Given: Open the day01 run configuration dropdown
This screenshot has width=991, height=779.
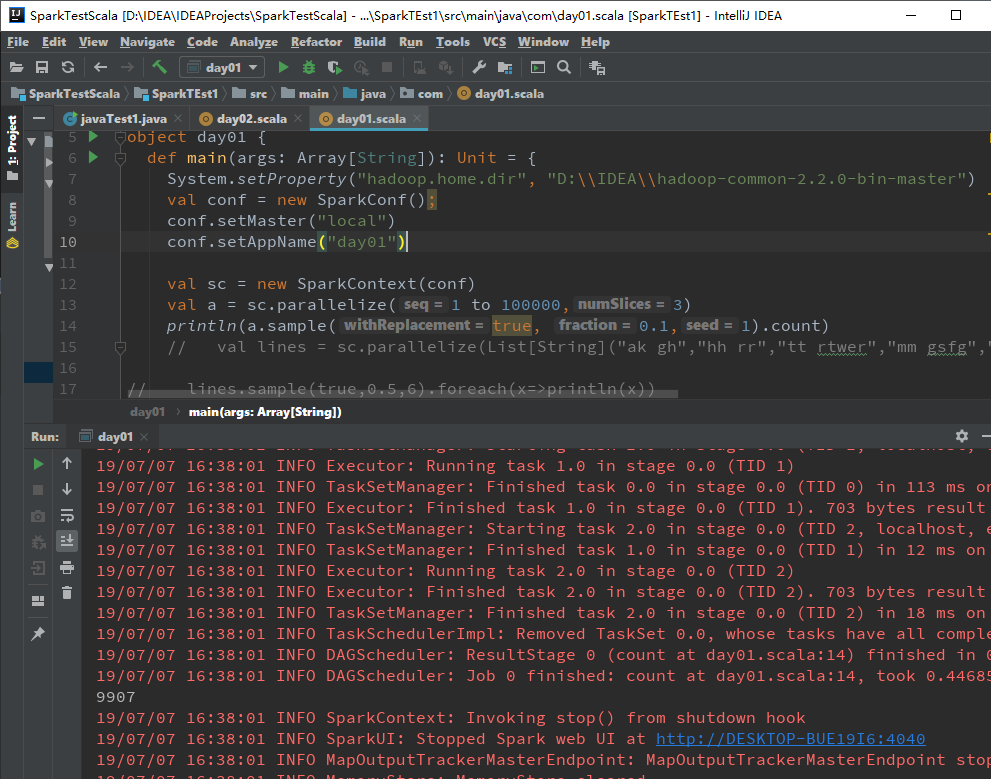Looking at the screenshot, I should pos(222,68).
